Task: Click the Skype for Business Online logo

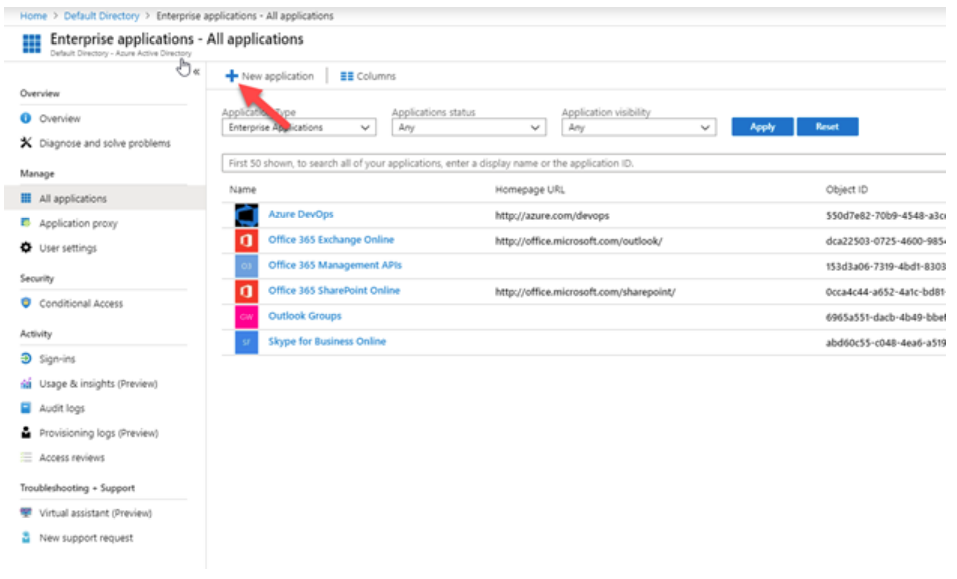Action: (x=247, y=342)
